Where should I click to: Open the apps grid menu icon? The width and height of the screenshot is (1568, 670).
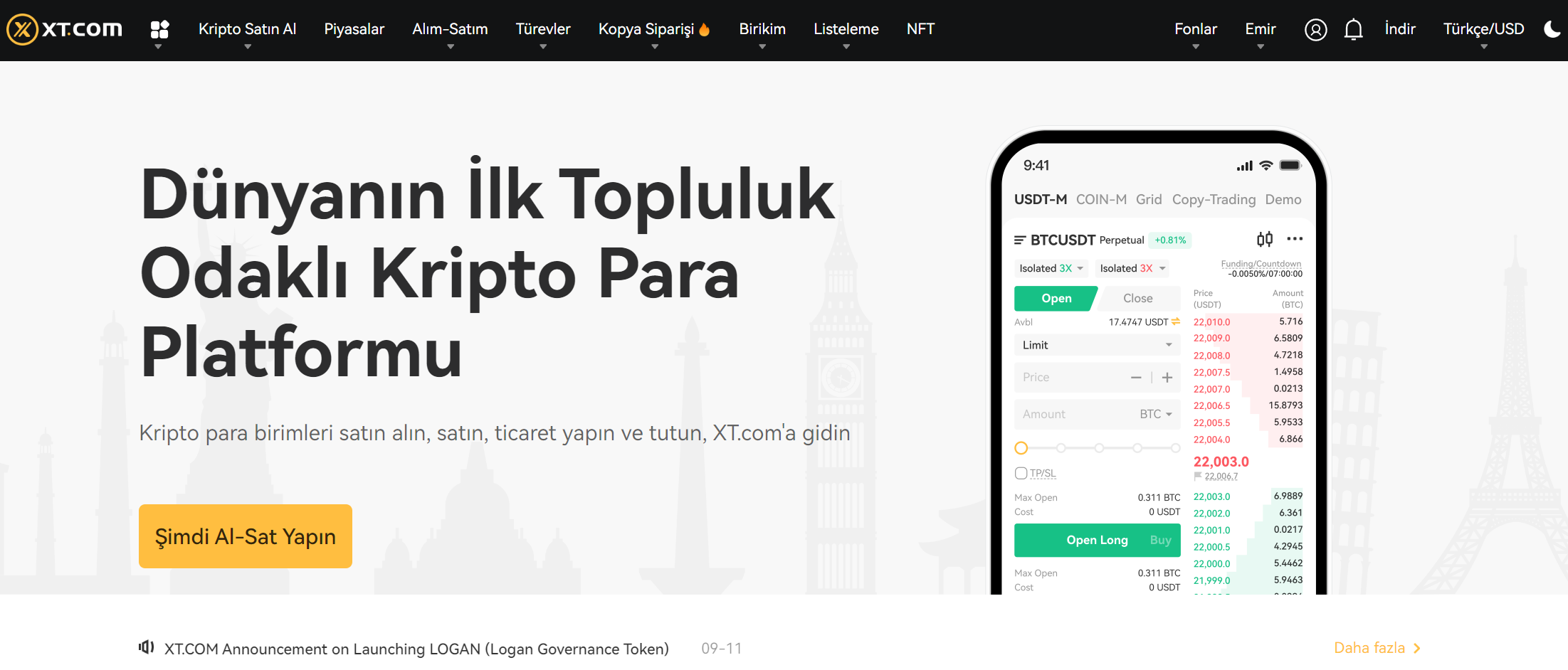click(x=159, y=29)
